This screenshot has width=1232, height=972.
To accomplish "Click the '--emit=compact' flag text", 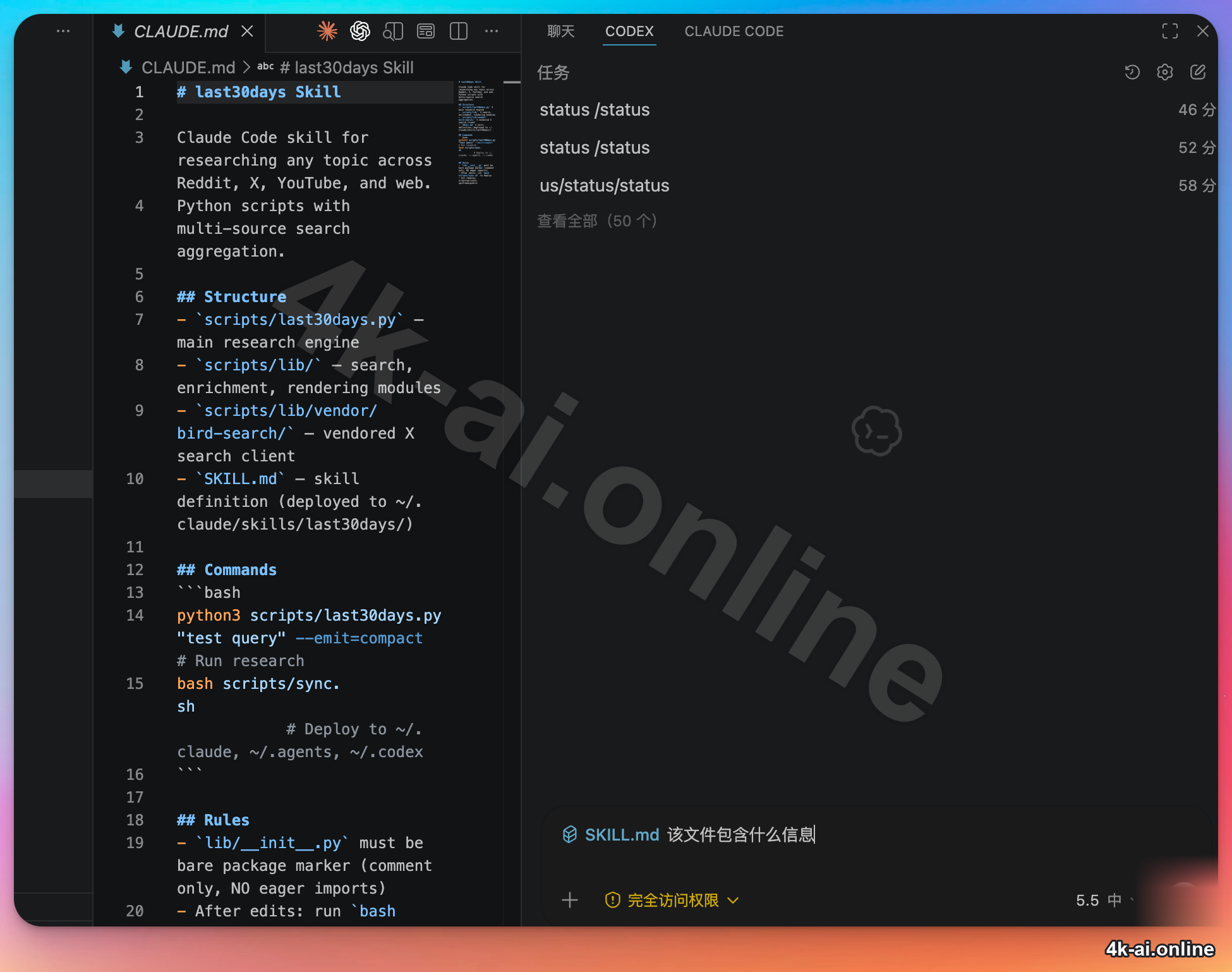I will [359, 638].
